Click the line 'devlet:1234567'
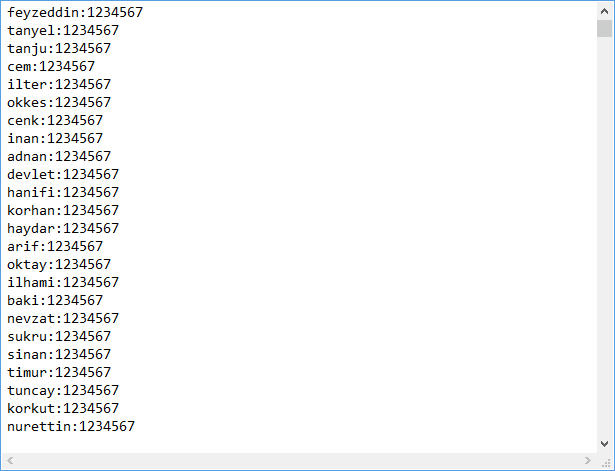Viewport: 615px width, 471px height. coord(63,175)
